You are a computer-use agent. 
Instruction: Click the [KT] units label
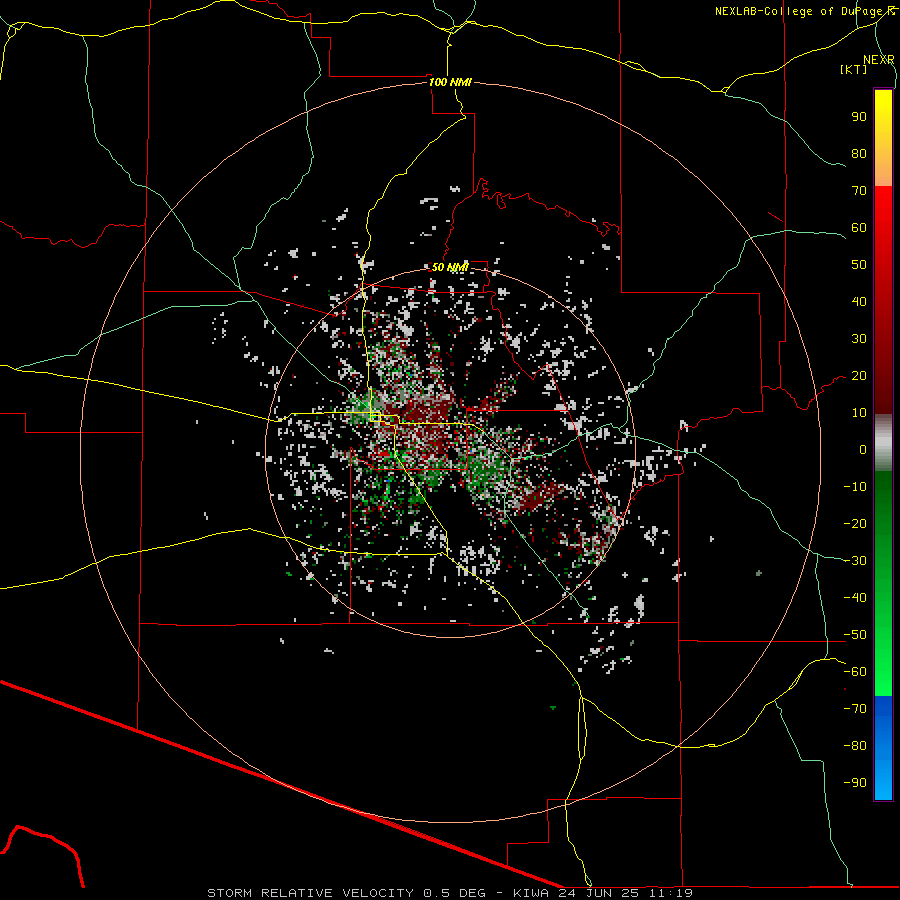point(853,69)
